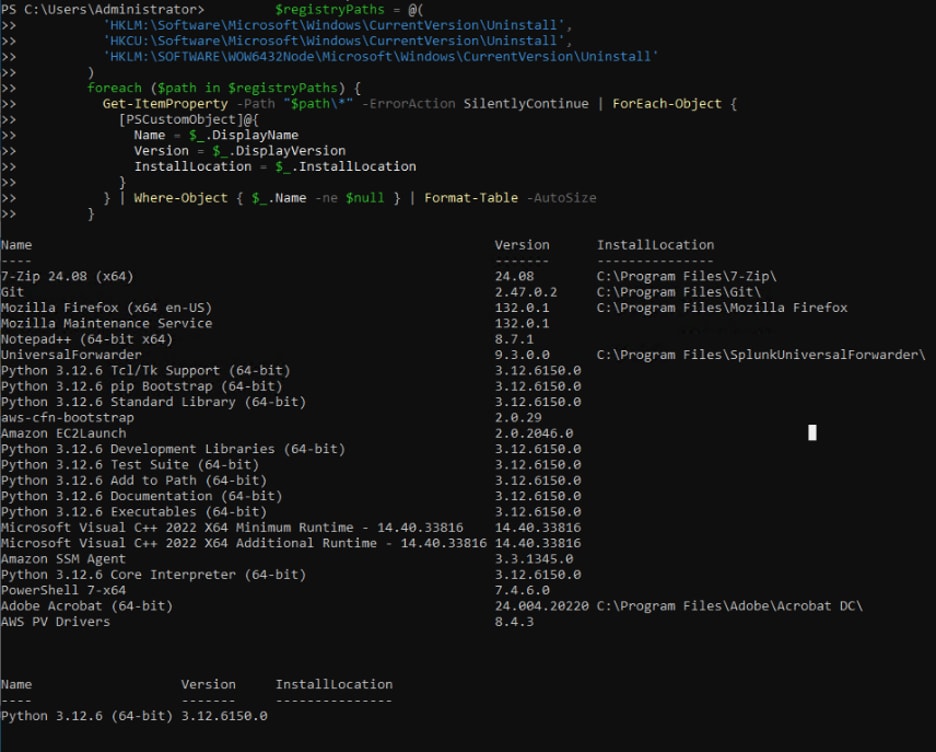Click the AWS PV Drivers entry
Screen dimensions: 936x752
pos(56,621)
